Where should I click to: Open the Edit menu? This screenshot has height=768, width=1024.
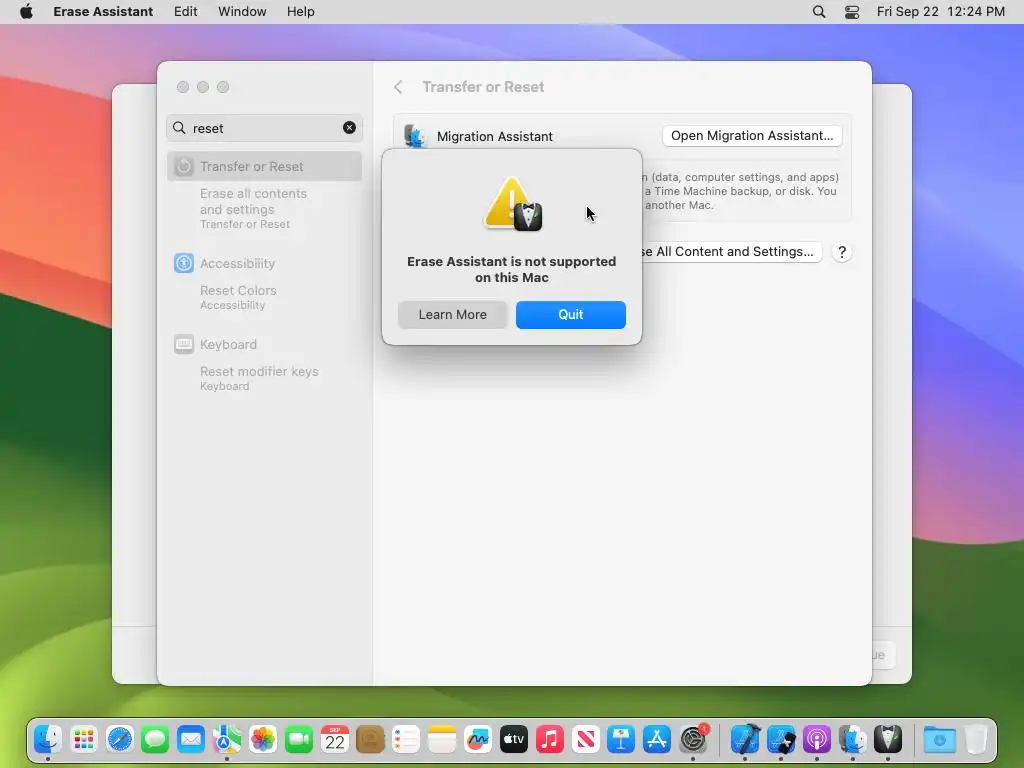(185, 12)
